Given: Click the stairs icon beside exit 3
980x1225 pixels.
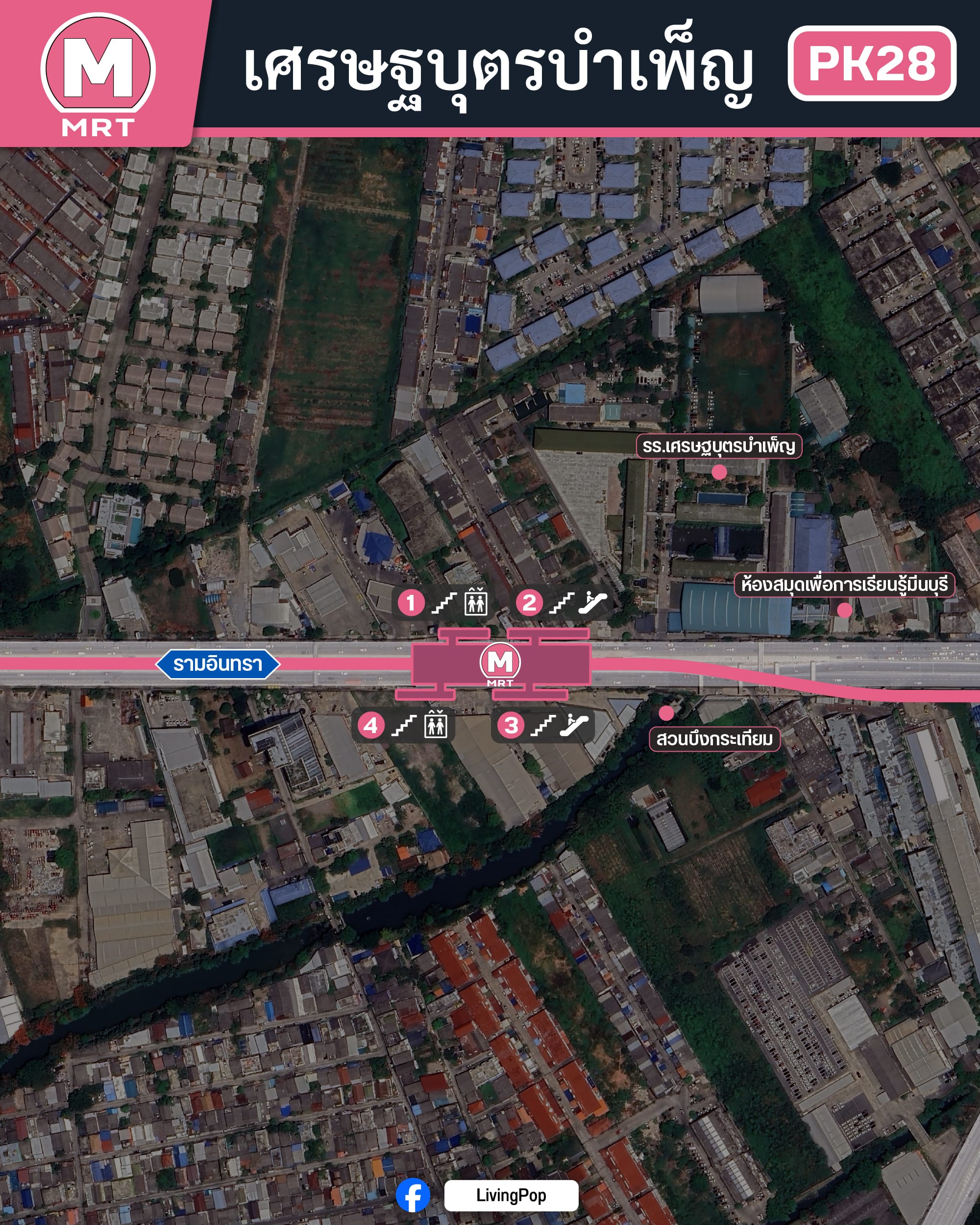Looking at the screenshot, I should (542, 726).
